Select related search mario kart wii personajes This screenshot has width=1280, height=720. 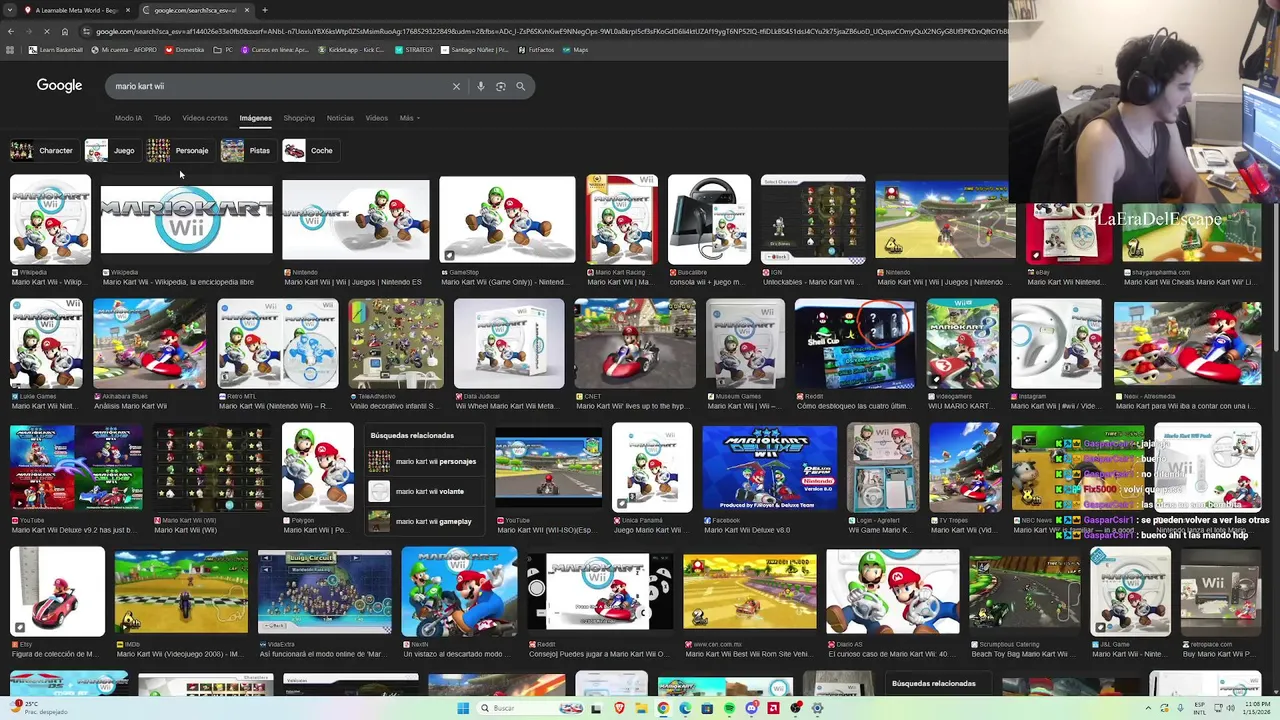(425, 462)
